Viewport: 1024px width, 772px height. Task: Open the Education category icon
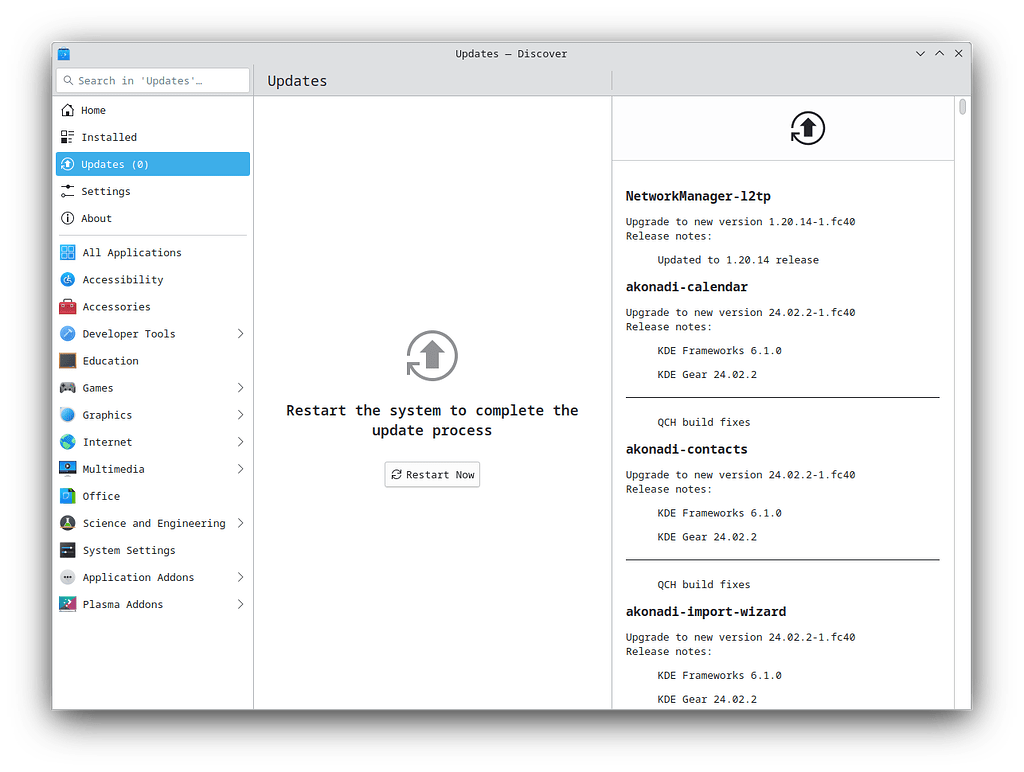[67, 361]
